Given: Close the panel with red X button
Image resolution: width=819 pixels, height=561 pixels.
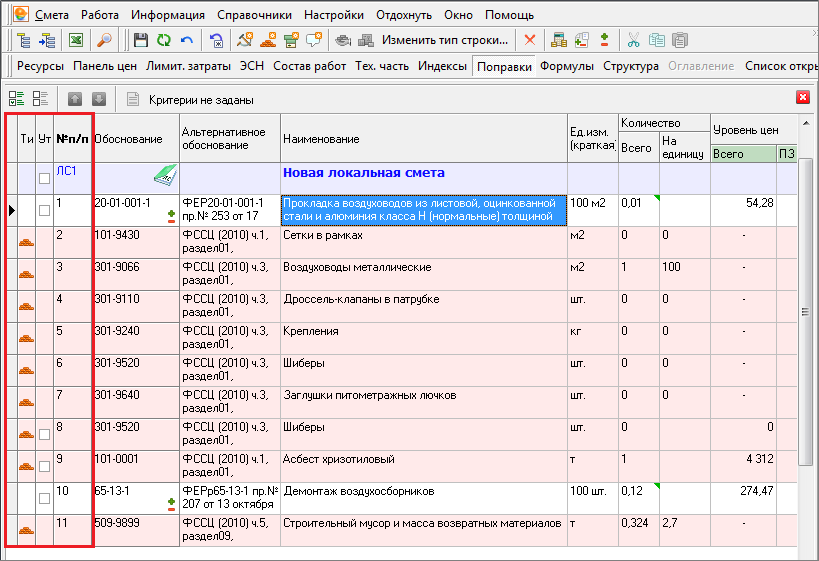Looking at the screenshot, I should [x=803, y=97].
